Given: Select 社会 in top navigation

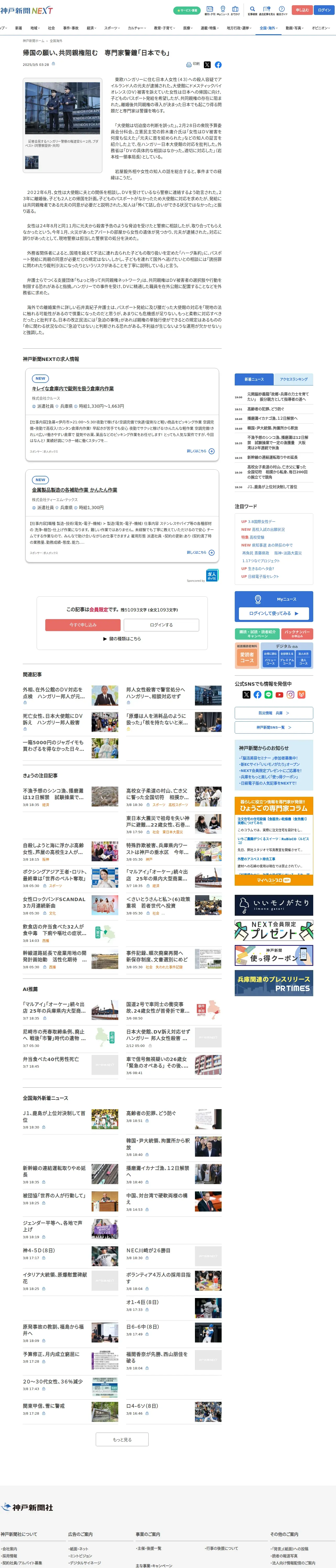Looking at the screenshot, I should 51,28.
